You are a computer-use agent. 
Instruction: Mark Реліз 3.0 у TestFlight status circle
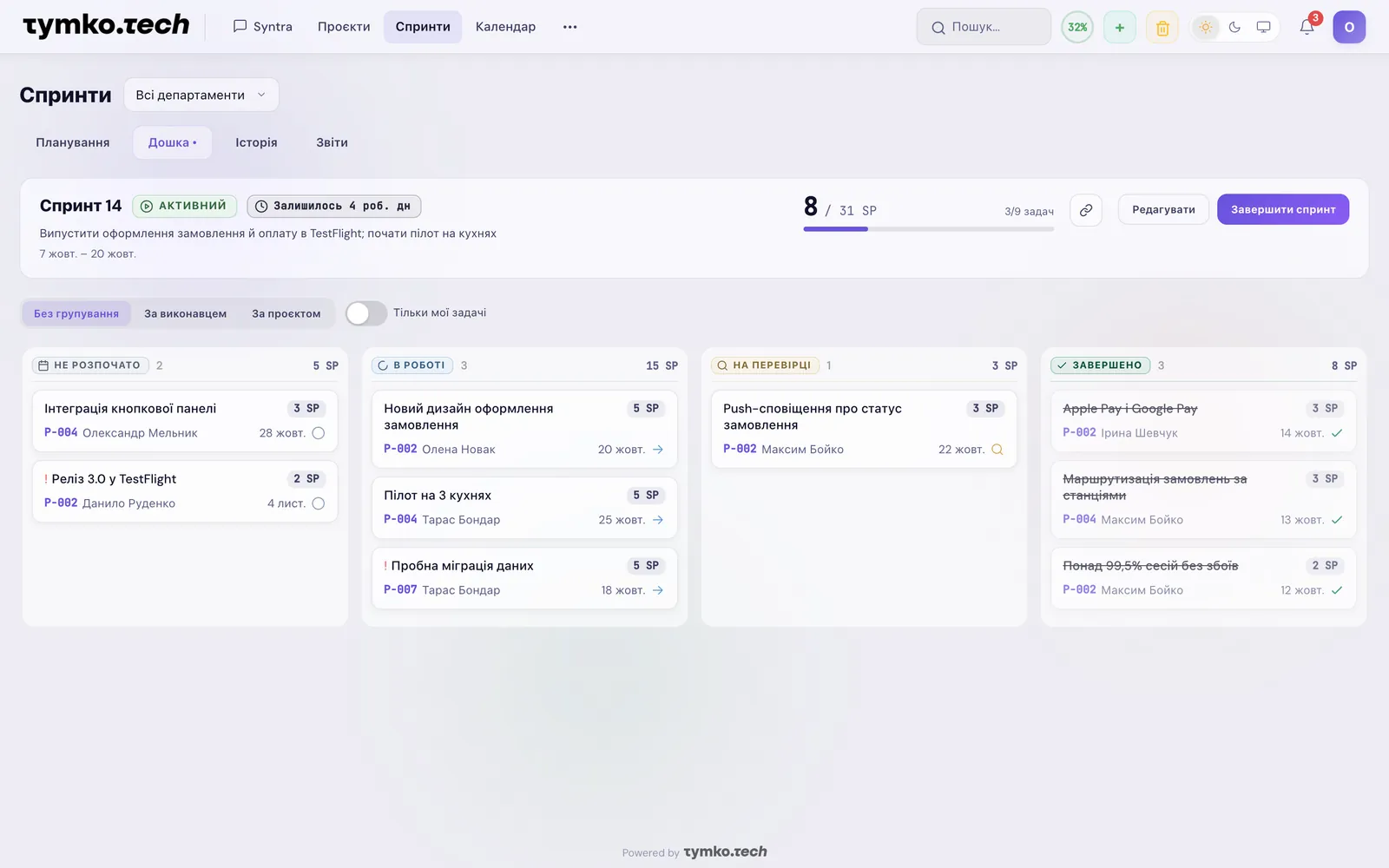pyautogui.click(x=319, y=503)
